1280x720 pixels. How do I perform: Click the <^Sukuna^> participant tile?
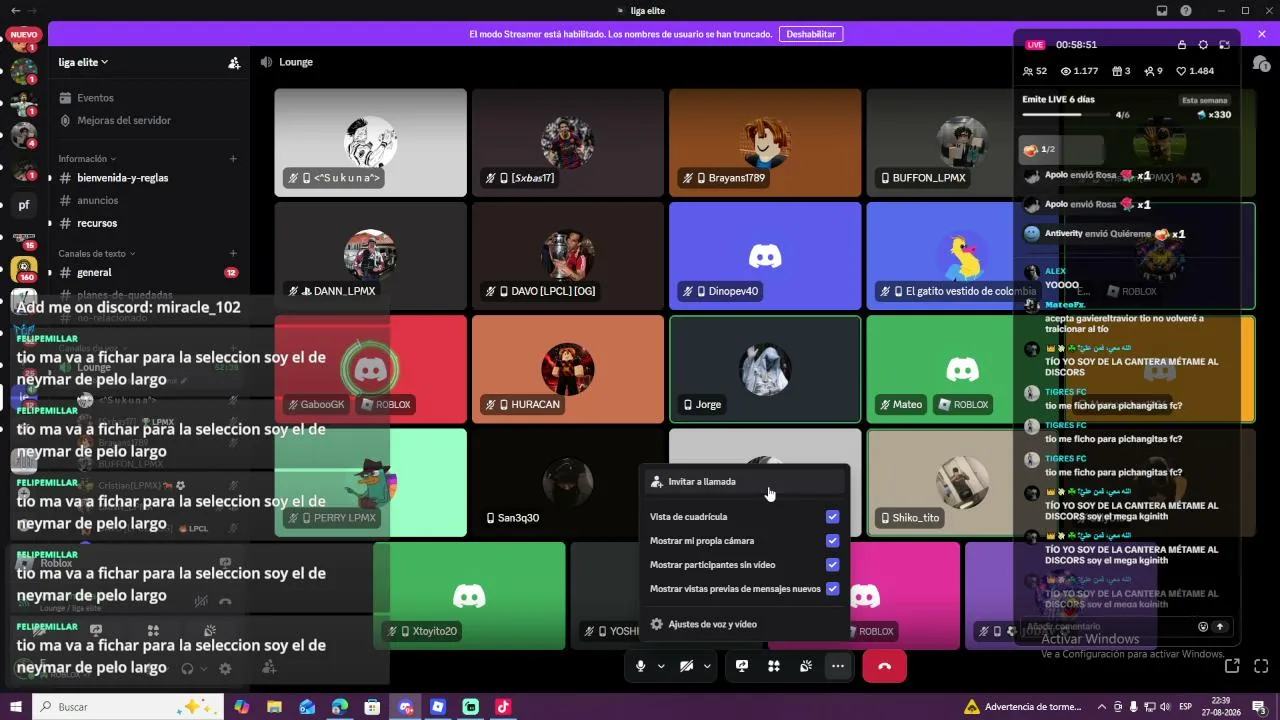tap(371, 143)
